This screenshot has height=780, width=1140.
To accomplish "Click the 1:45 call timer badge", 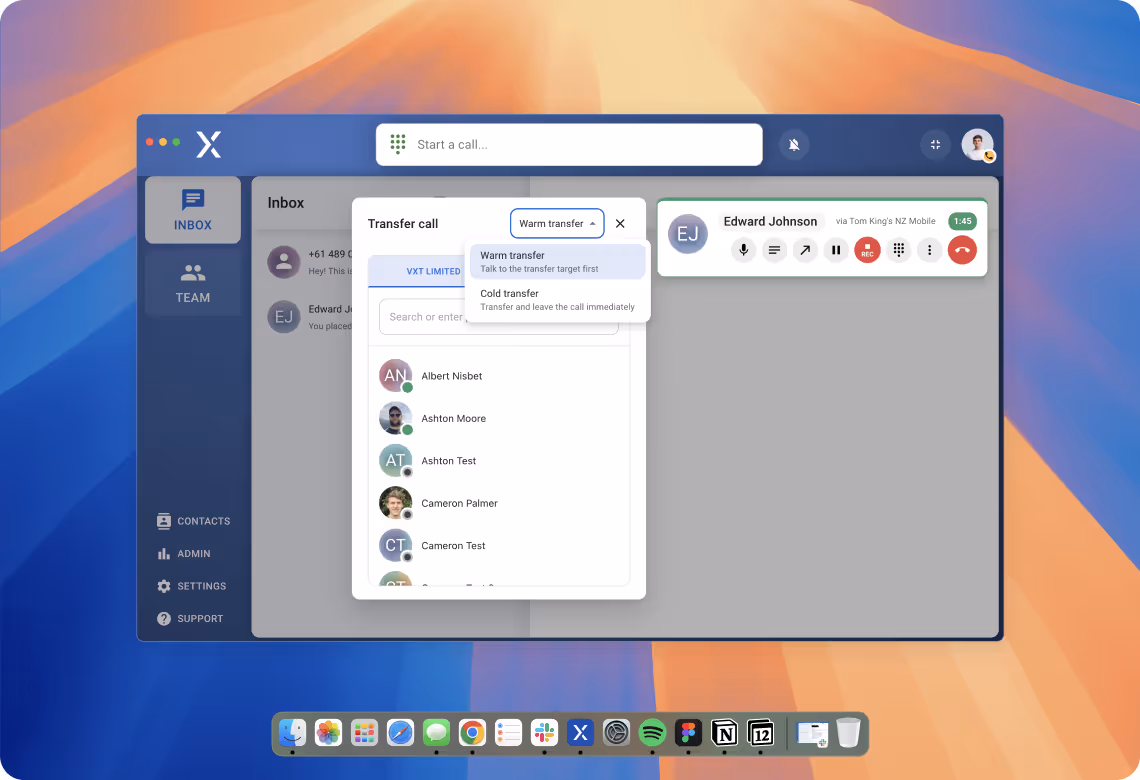I will (x=963, y=221).
